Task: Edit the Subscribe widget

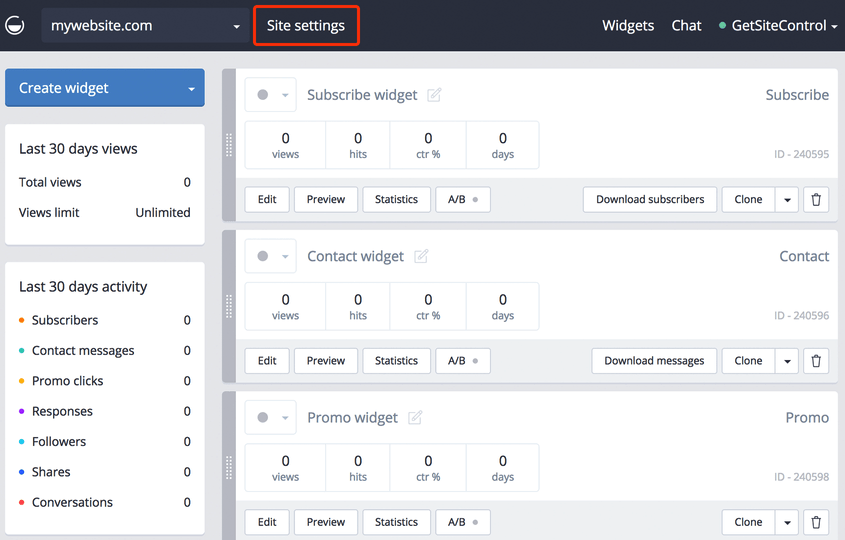Action: click(267, 199)
